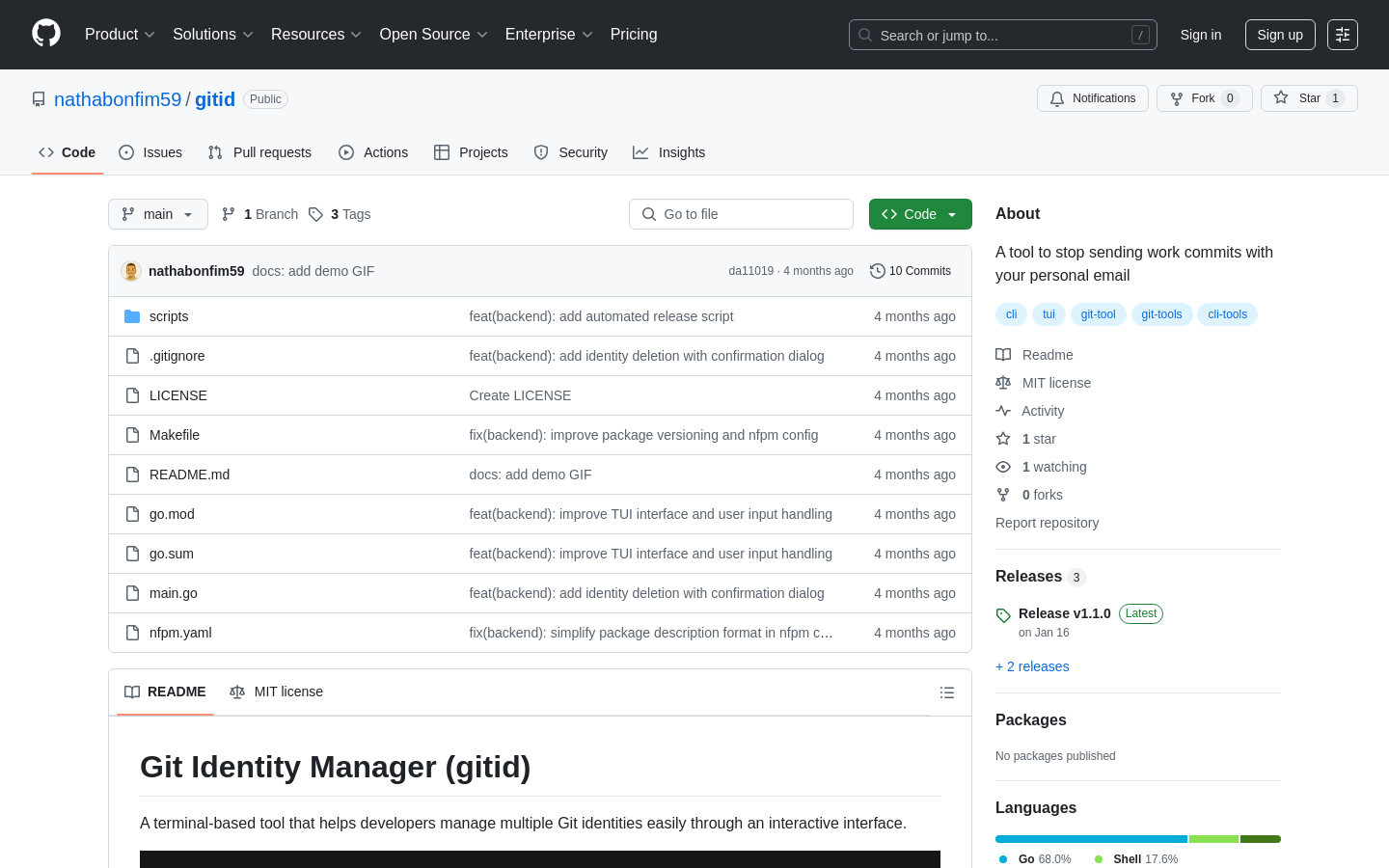1389x868 pixels.
Task: Open the tui topic tag
Action: (x=1049, y=314)
